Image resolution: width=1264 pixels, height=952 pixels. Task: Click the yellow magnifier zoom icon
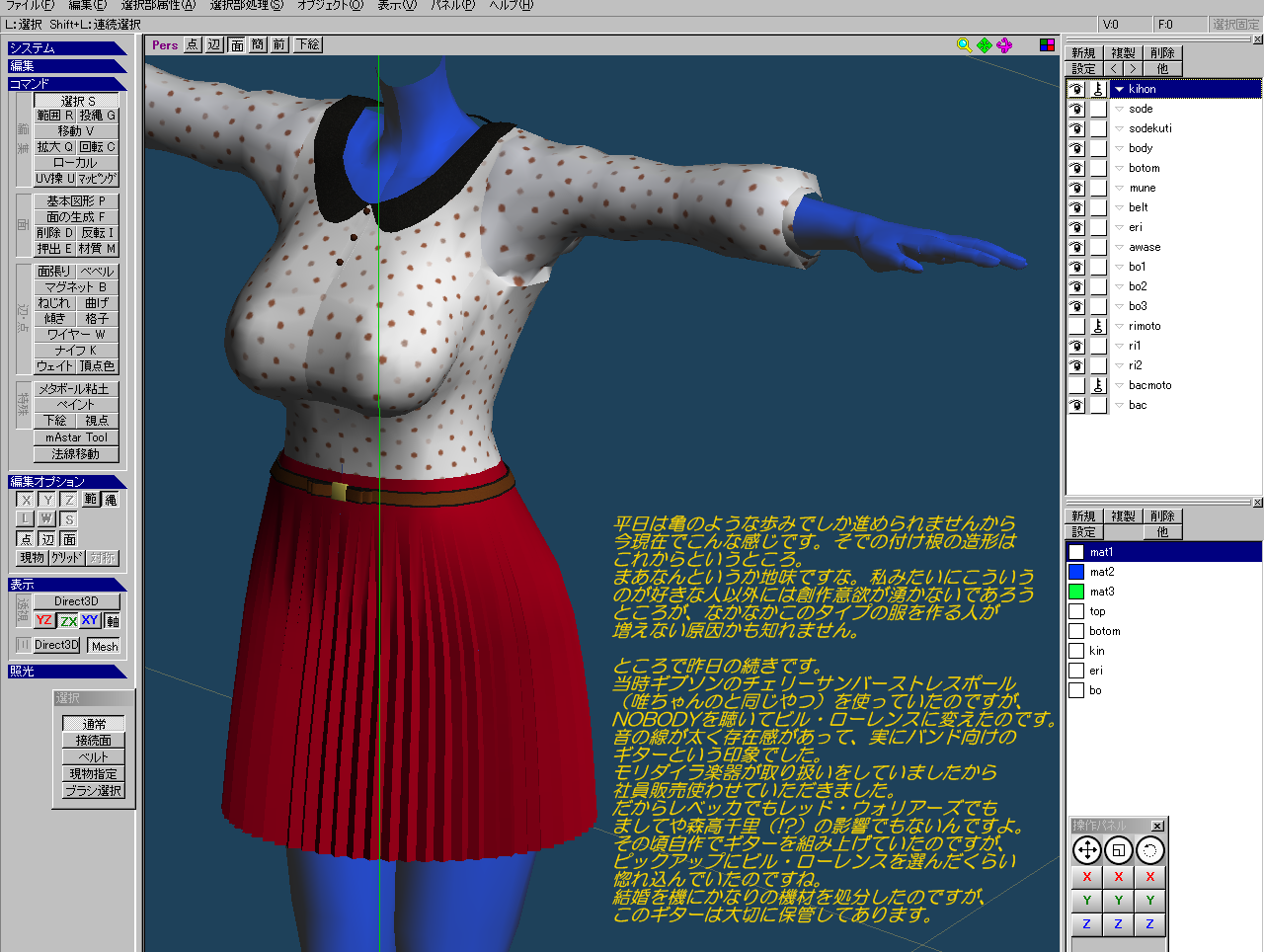click(964, 45)
